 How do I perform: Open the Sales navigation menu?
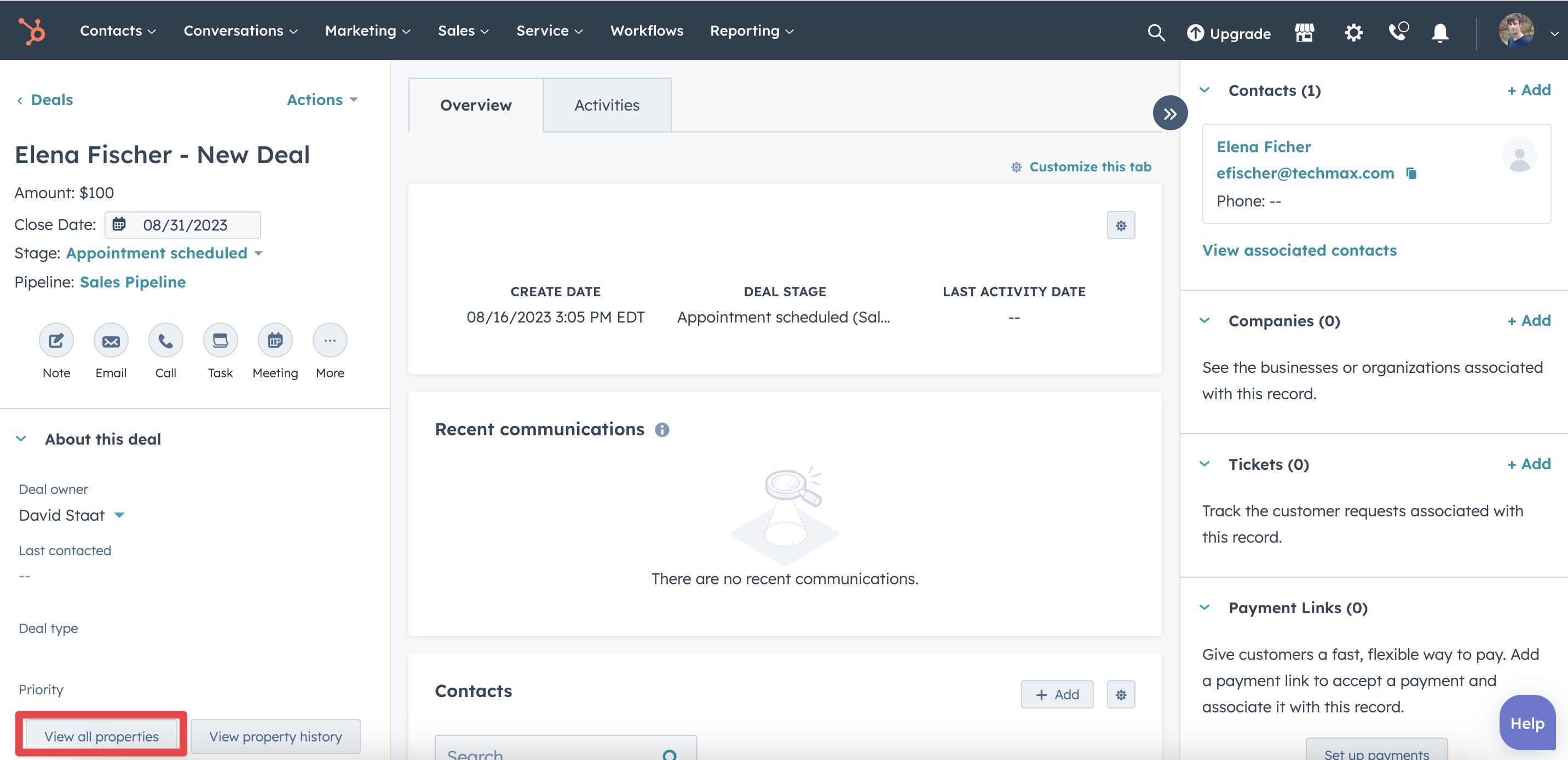tap(463, 31)
